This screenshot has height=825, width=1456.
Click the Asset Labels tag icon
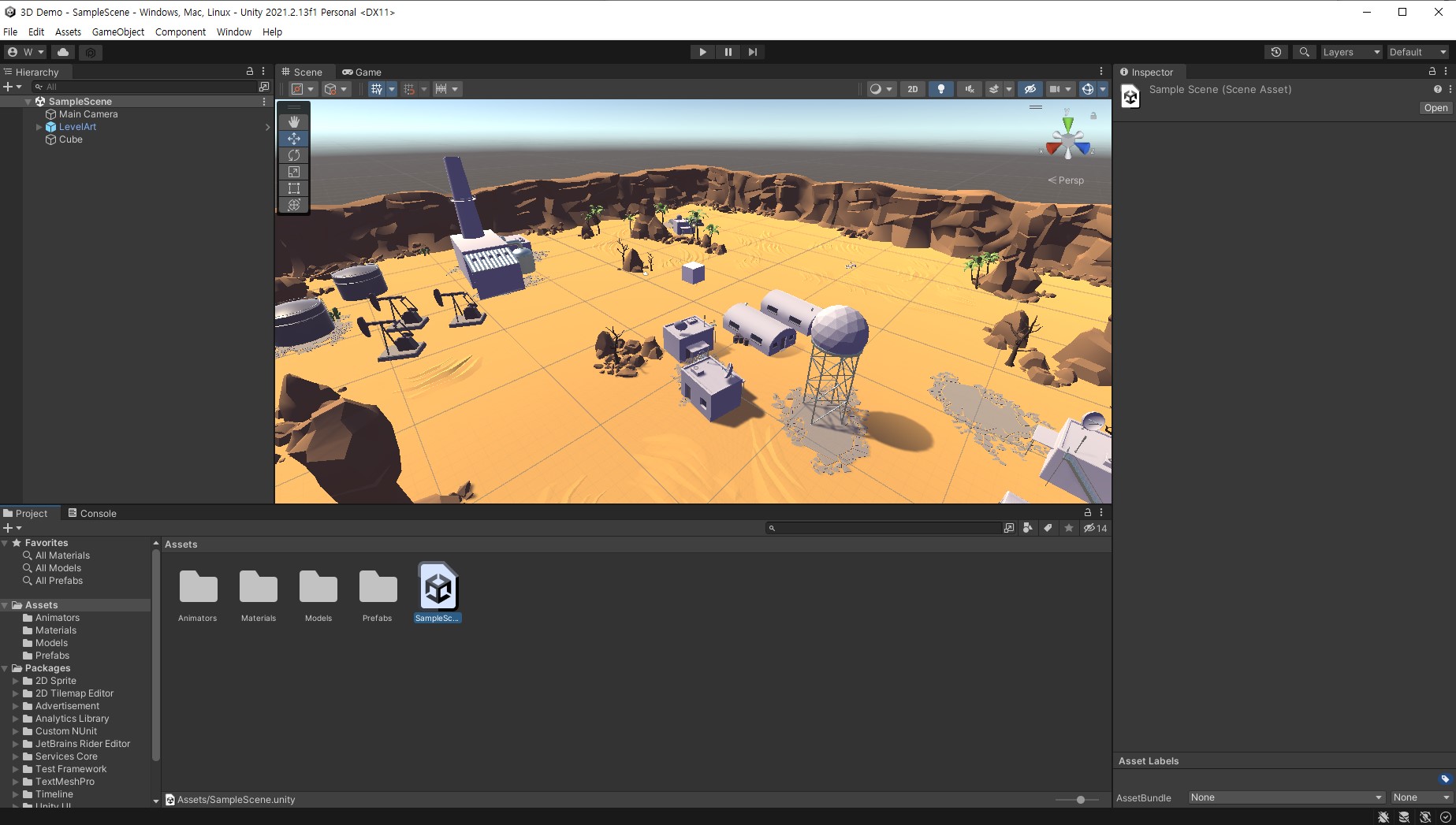click(1444, 779)
